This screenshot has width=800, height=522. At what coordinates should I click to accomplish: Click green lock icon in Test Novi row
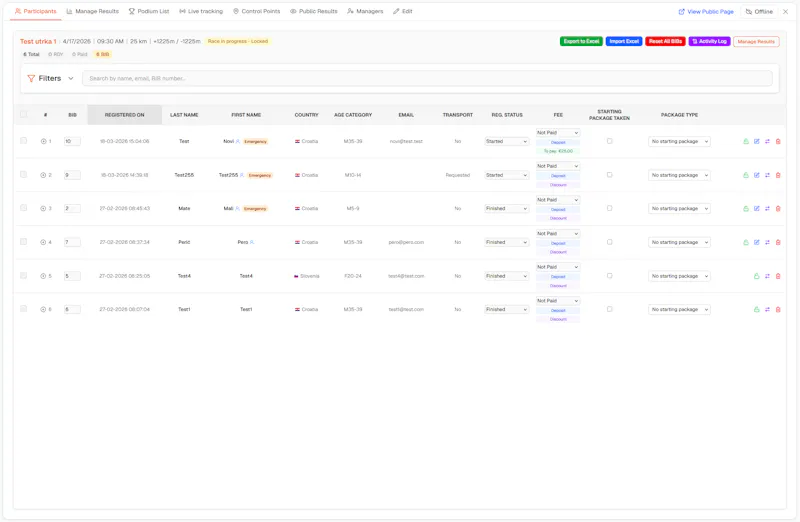coord(746,141)
